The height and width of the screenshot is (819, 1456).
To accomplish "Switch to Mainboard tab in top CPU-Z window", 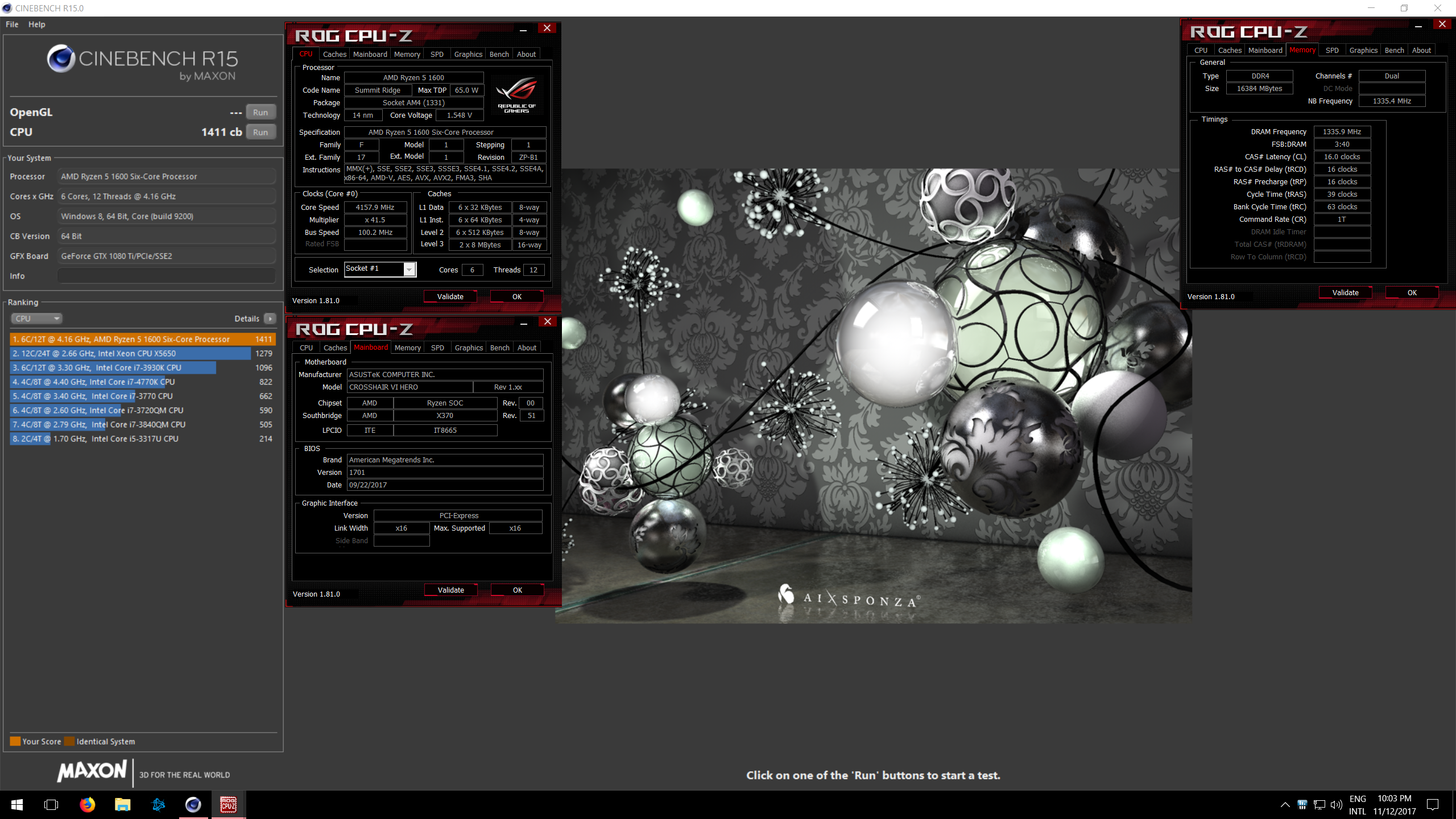I will click(x=370, y=54).
